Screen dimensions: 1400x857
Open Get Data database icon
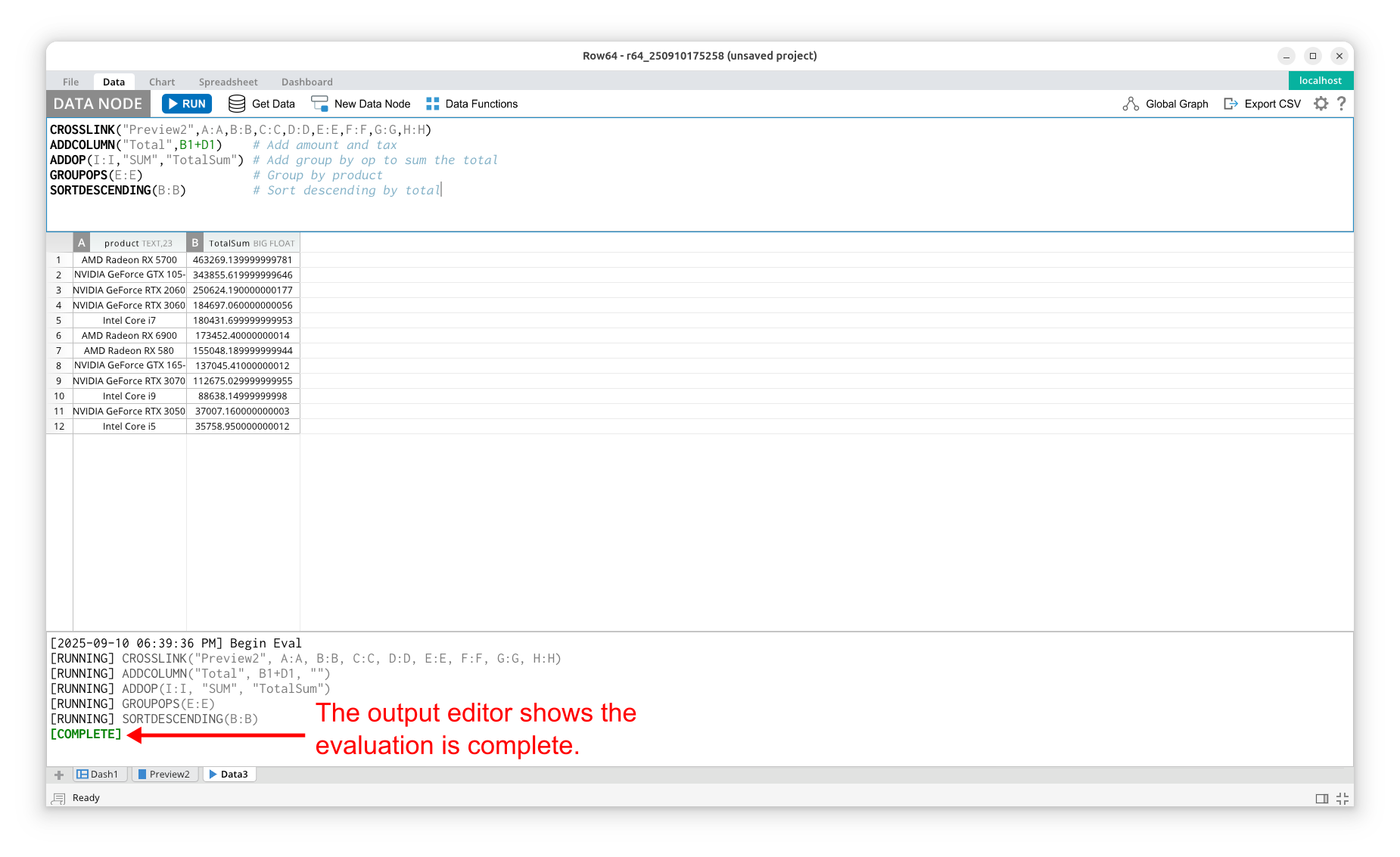[x=237, y=104]
